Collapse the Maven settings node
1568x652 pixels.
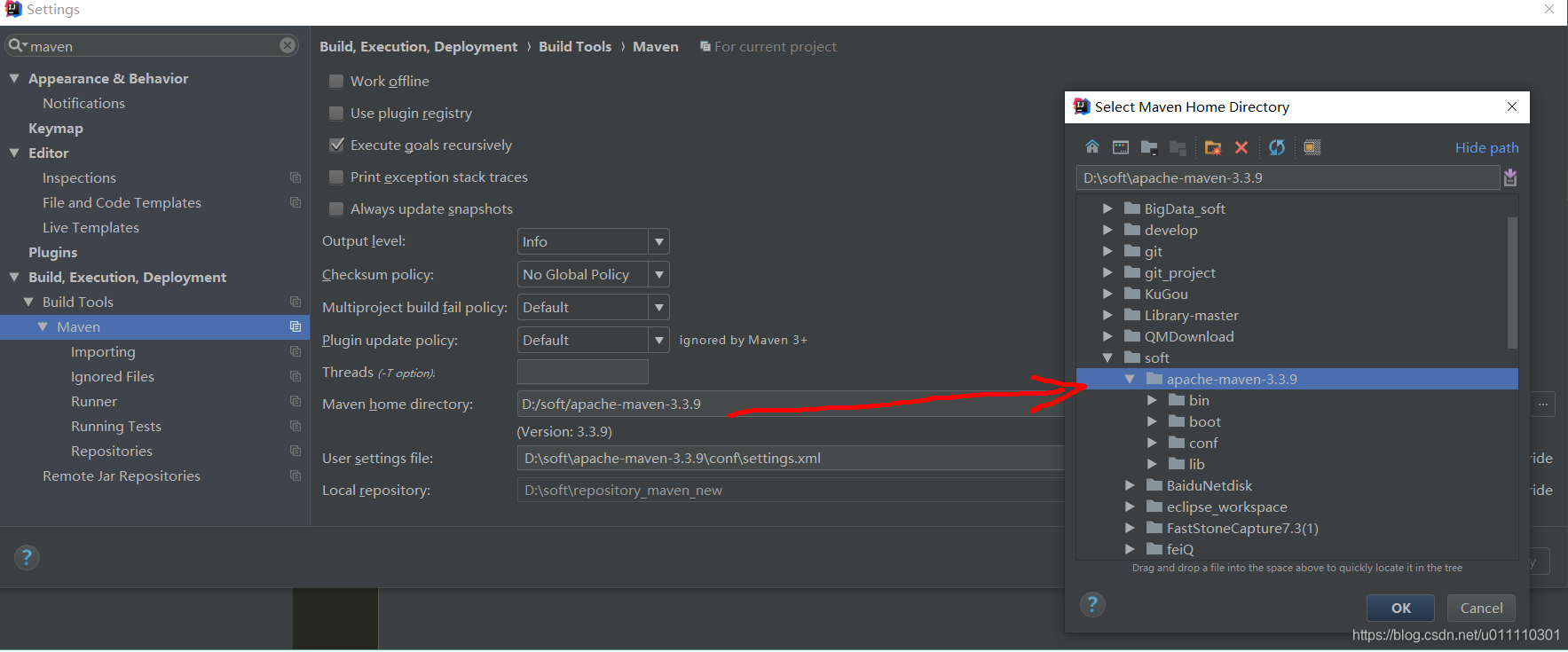[43, 326]
